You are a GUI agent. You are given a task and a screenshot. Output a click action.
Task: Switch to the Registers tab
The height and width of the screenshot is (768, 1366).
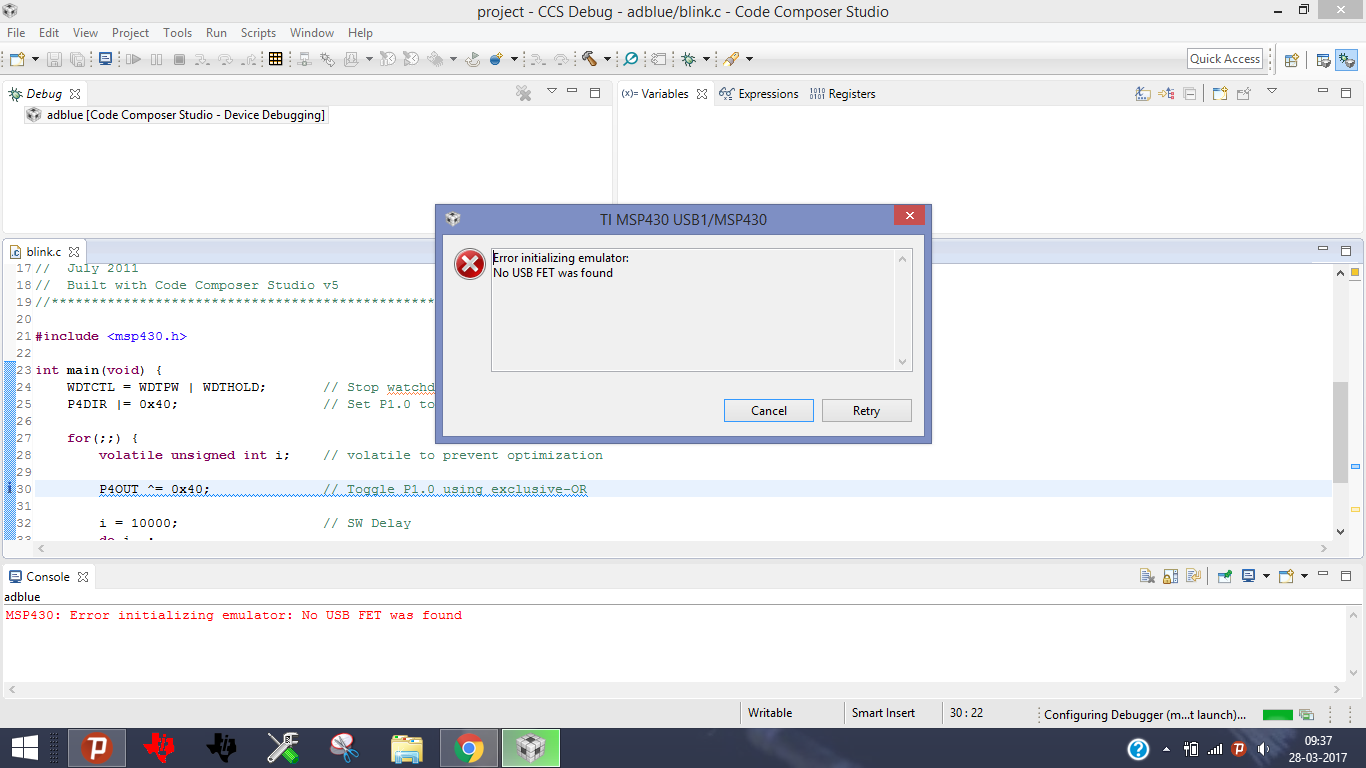(x=843, y=93)
